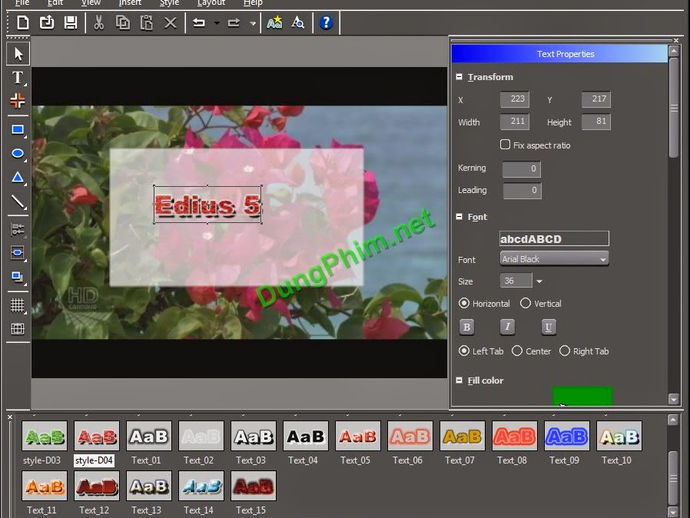Open the View menu
The height and width of the screenshot is (518, 690).
pos(91,3)
